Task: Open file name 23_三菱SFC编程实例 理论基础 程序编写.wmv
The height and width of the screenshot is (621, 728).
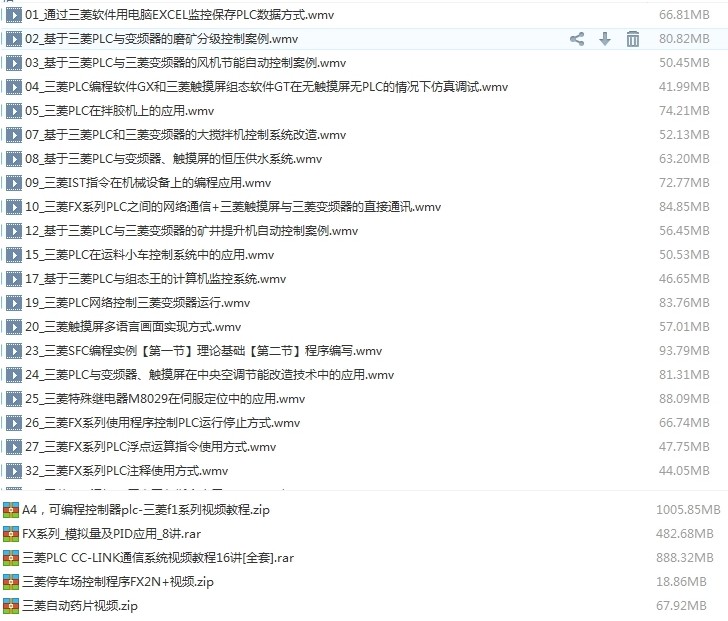Action: 204,351
